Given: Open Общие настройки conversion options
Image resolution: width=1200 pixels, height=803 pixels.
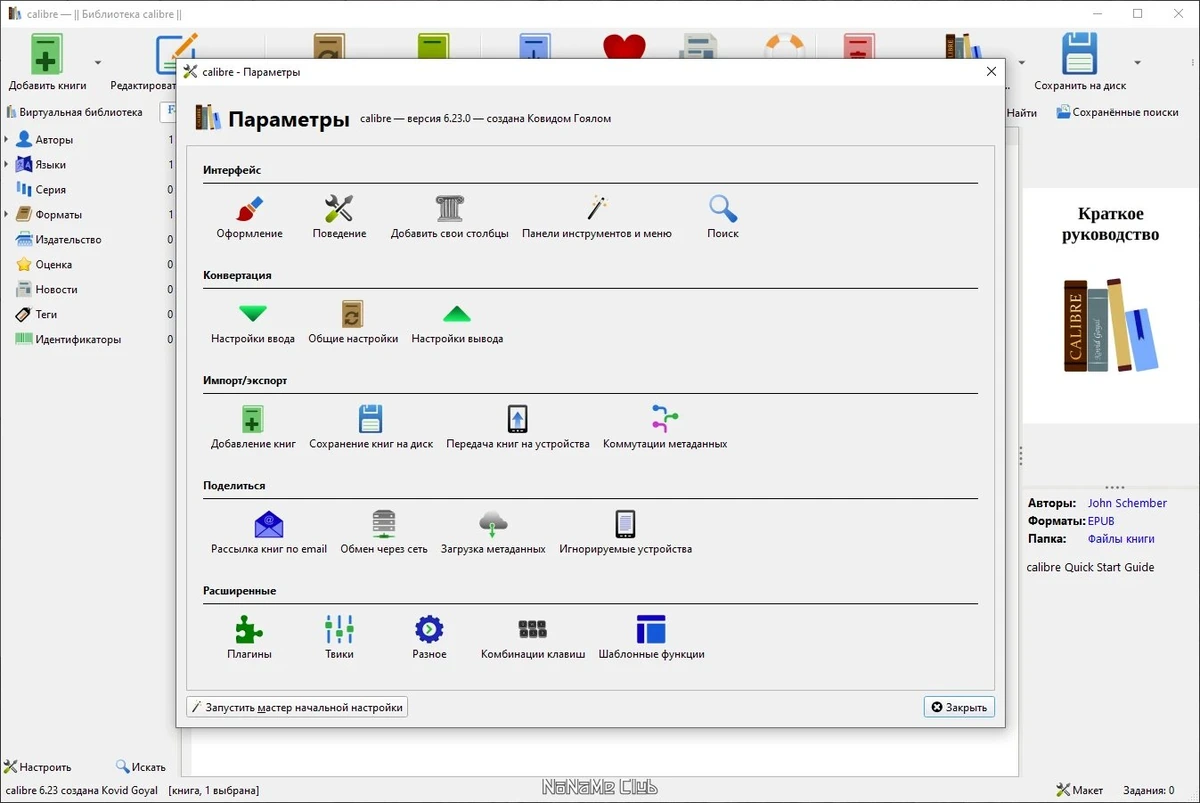Looking at the screenshot, I should [x=353, y=322].
